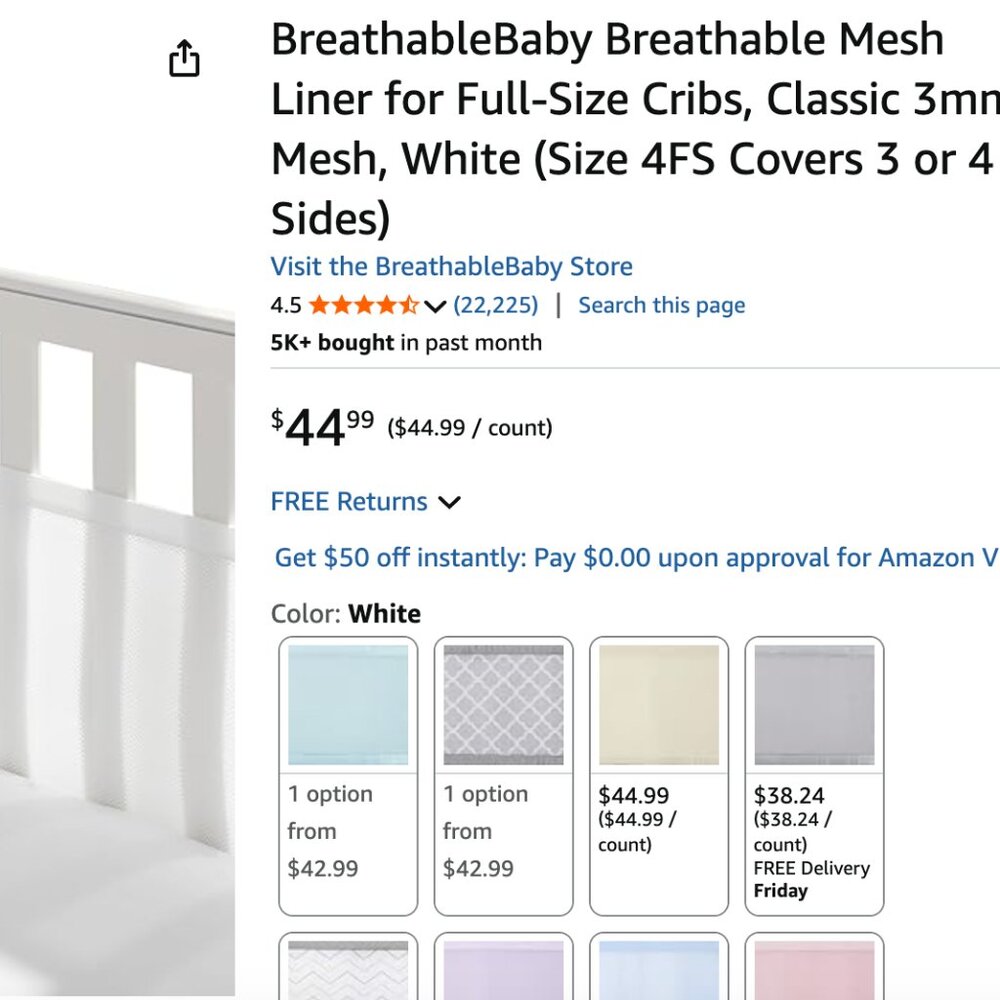Expand the star rating breakdown chevron
1000x1000 pixels.
435,306
